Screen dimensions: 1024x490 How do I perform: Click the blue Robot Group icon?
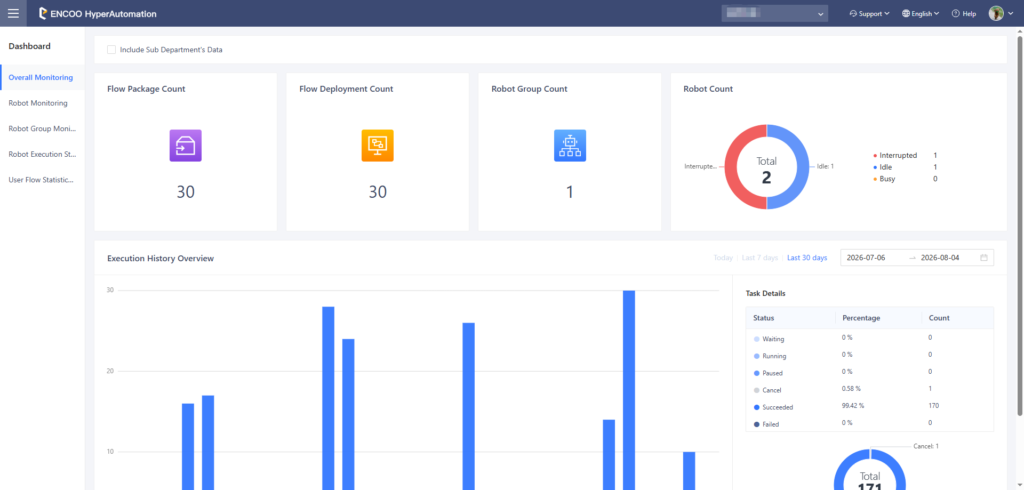pyautogui.click(x=569, y=145)
